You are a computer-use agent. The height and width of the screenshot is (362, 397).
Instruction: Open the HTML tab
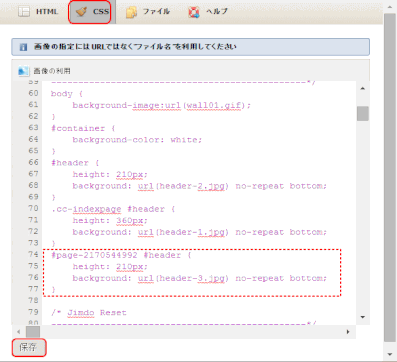pyautogui.click(x=38, y=12)
